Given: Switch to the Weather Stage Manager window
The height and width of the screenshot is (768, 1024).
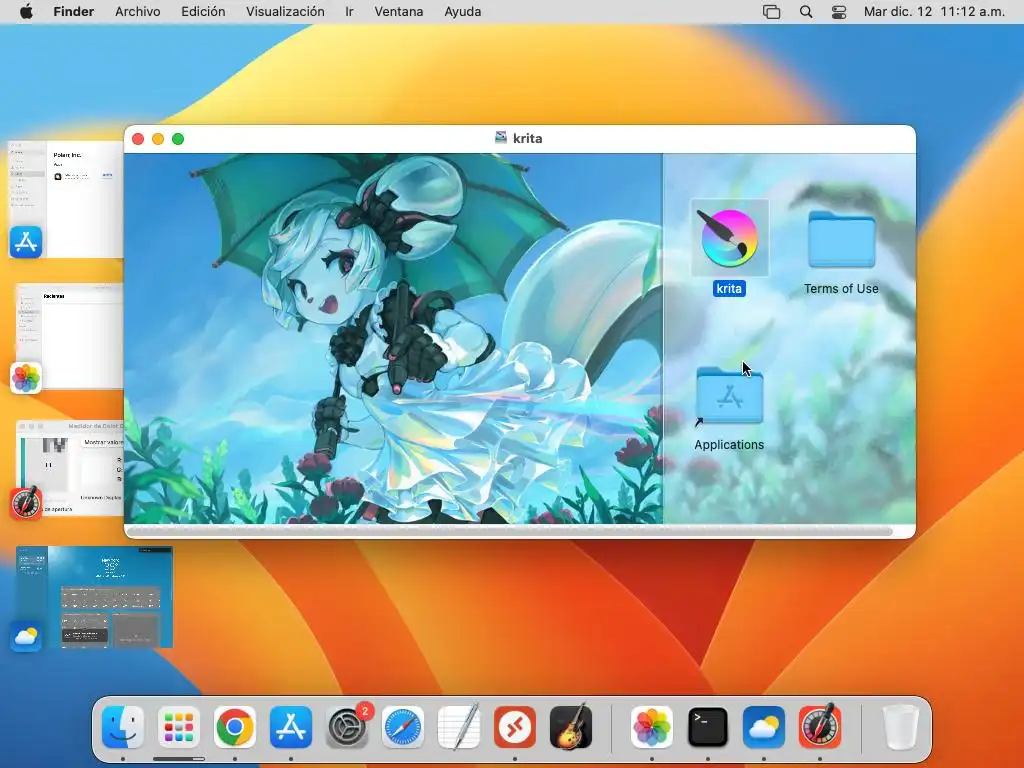Looking at the screenshot, I should click(x=95, y=597).
